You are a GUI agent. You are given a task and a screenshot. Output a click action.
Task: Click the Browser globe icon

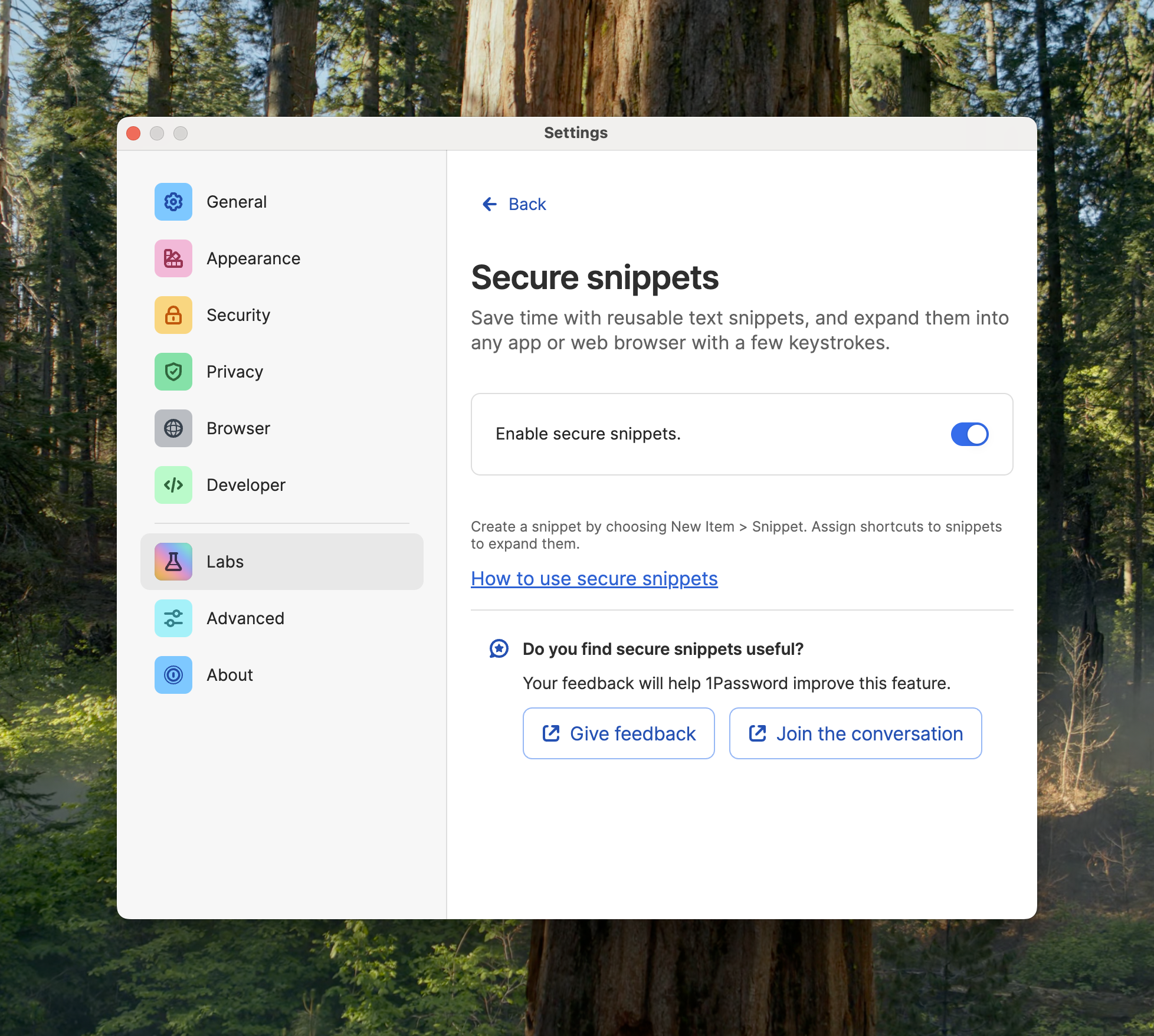click(x=173, y=428)
